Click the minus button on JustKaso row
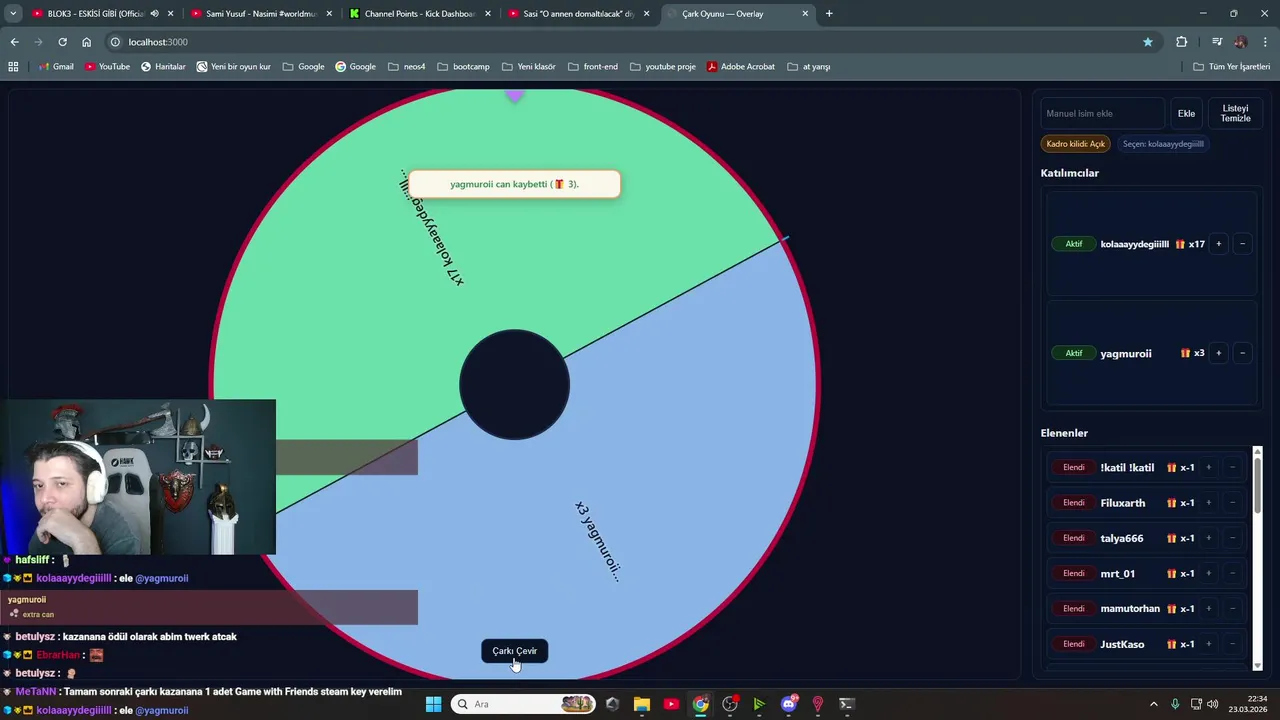The width and height of the screenshot is (1280, 720). point(1232,644)
